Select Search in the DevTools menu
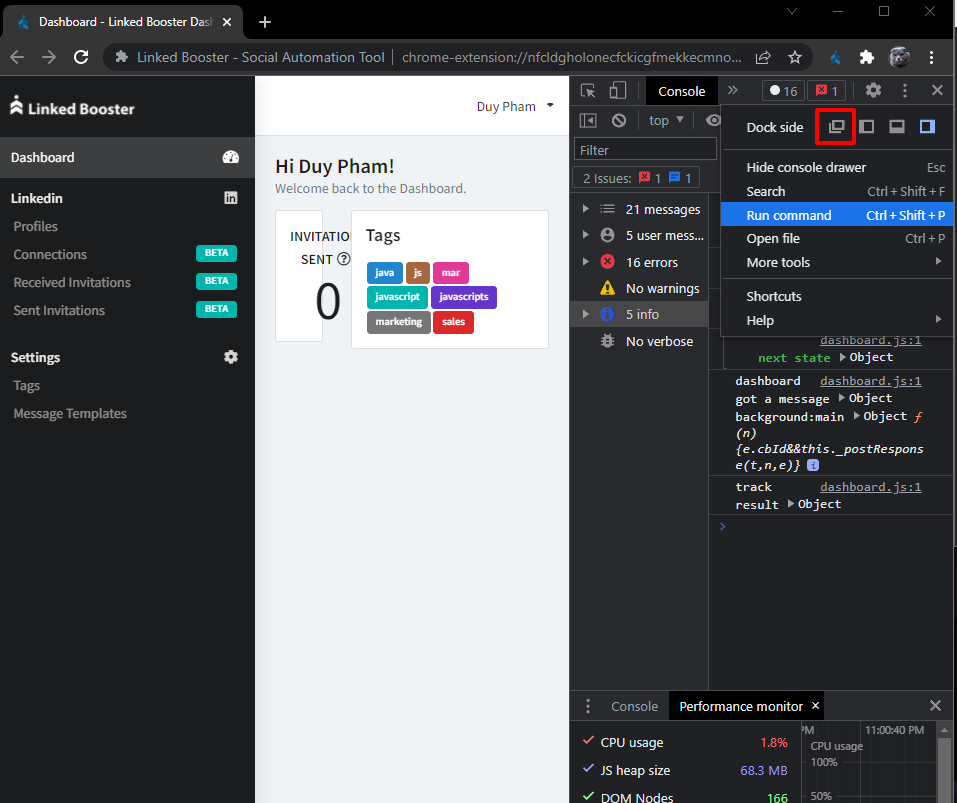Viewport: 957px width, 803px height. point(837,192)
